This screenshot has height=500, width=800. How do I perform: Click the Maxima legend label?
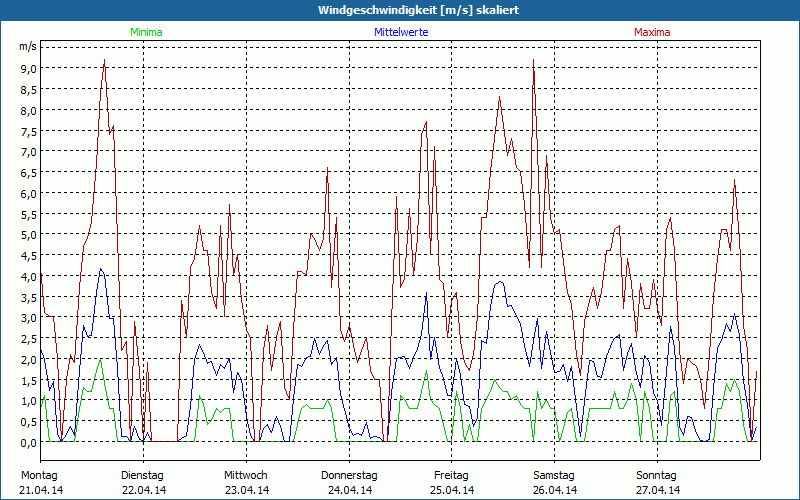(652, 32)
